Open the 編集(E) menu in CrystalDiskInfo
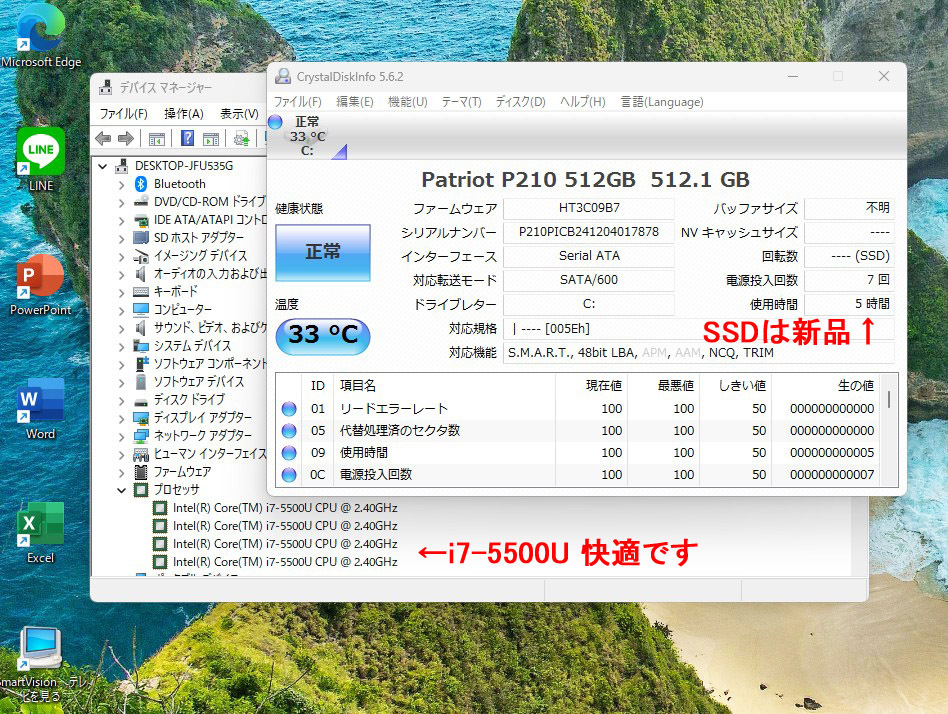 click(354, 102)
